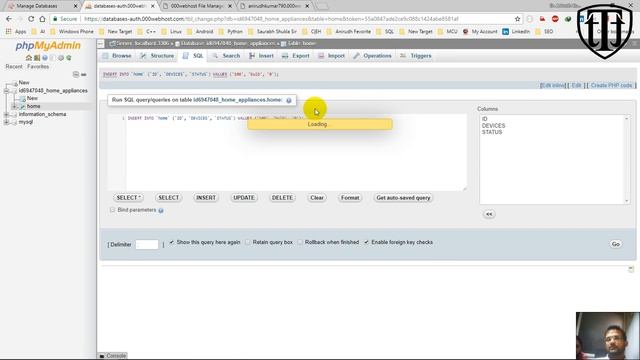Click the Clear button

317,198
